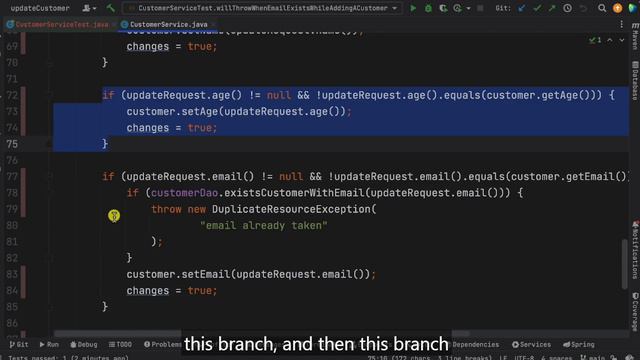Click the cursor position 75:10 status widget
The image size is (640, 360).
pos(429,358)
